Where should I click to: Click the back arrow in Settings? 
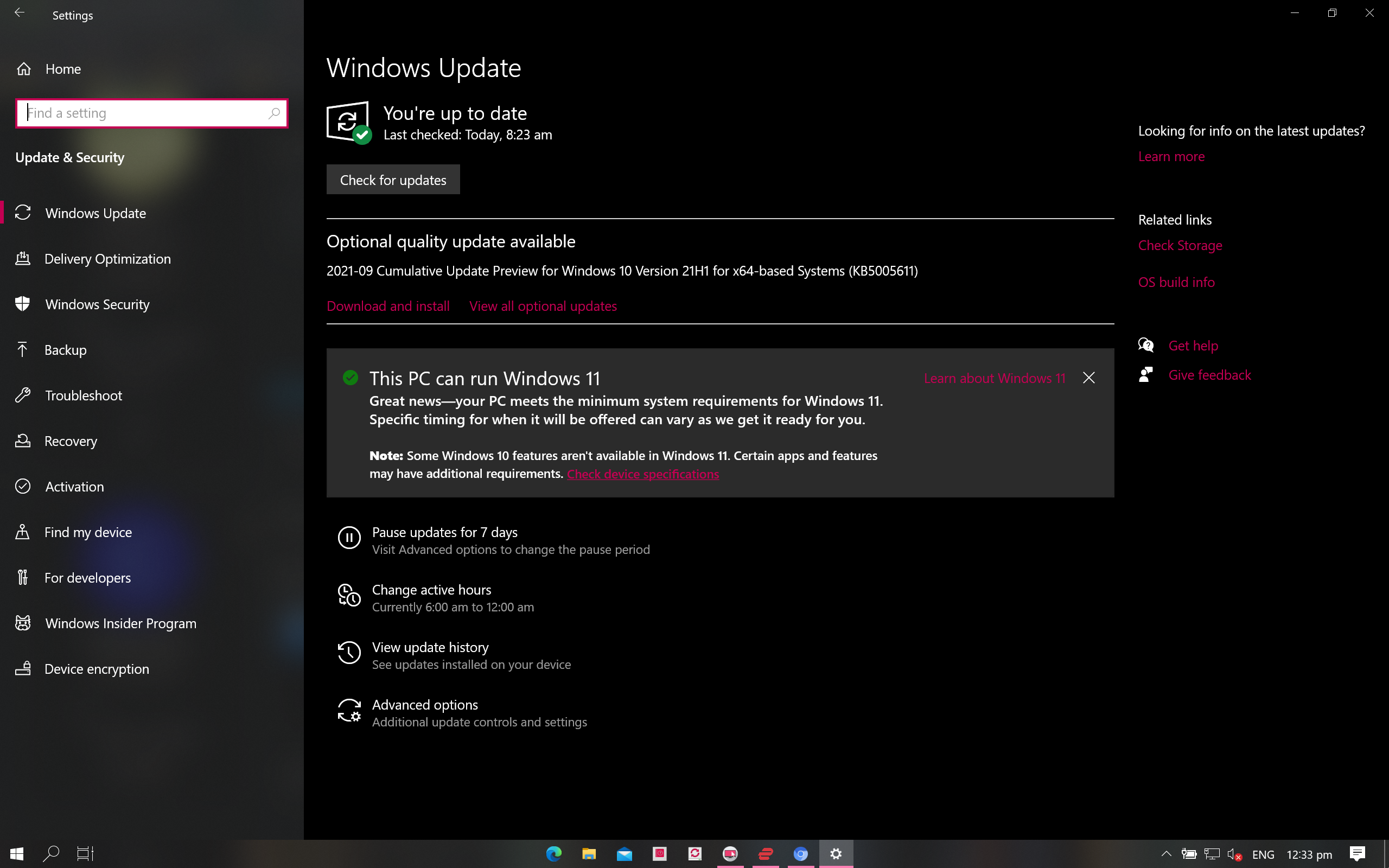coord(20,13)
